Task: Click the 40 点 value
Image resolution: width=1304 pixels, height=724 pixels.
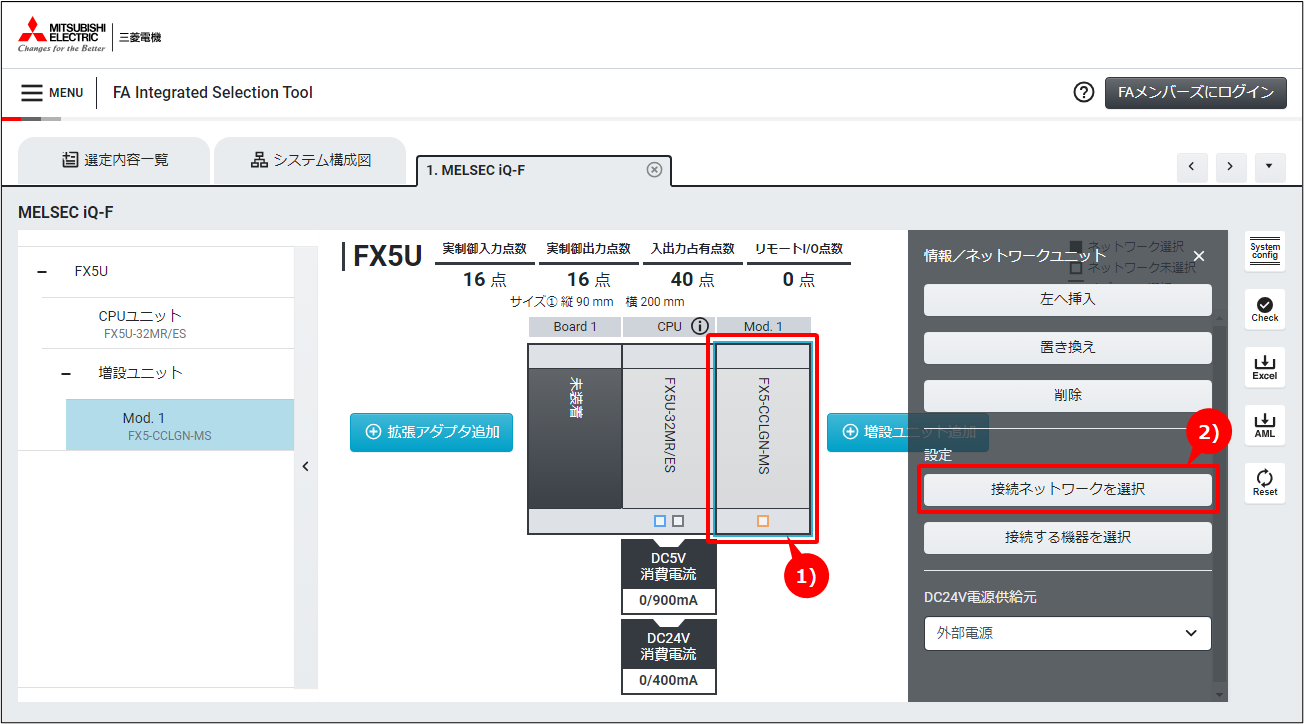Action: (692, 280)
